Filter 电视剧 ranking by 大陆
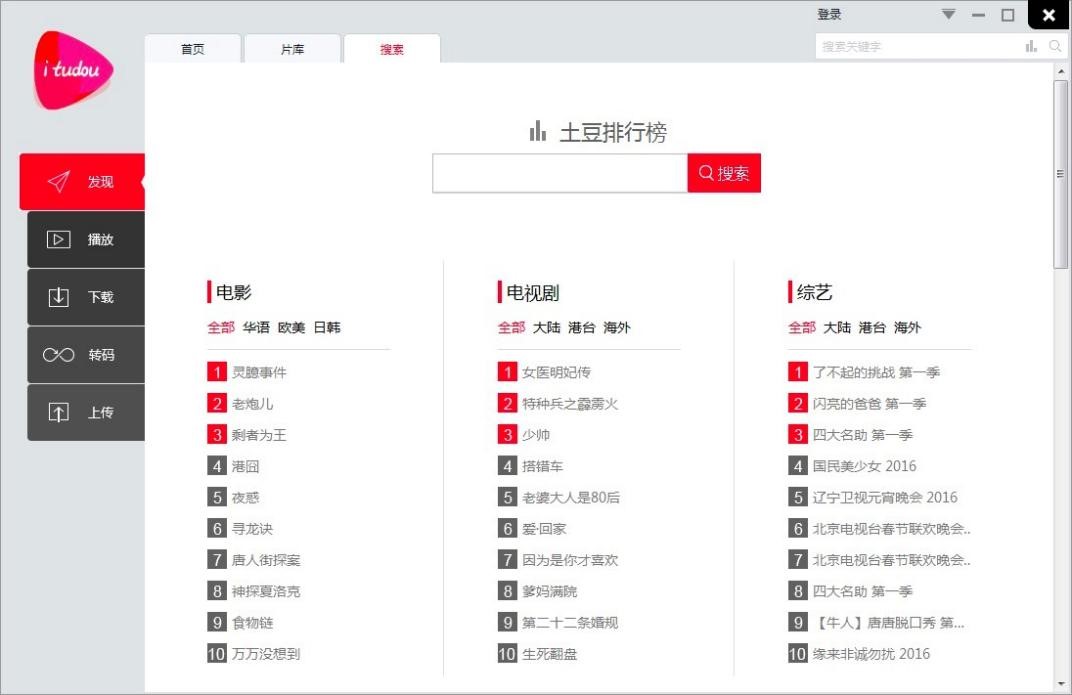Viewport: 1072px width, 695px height. pos(547,327)
